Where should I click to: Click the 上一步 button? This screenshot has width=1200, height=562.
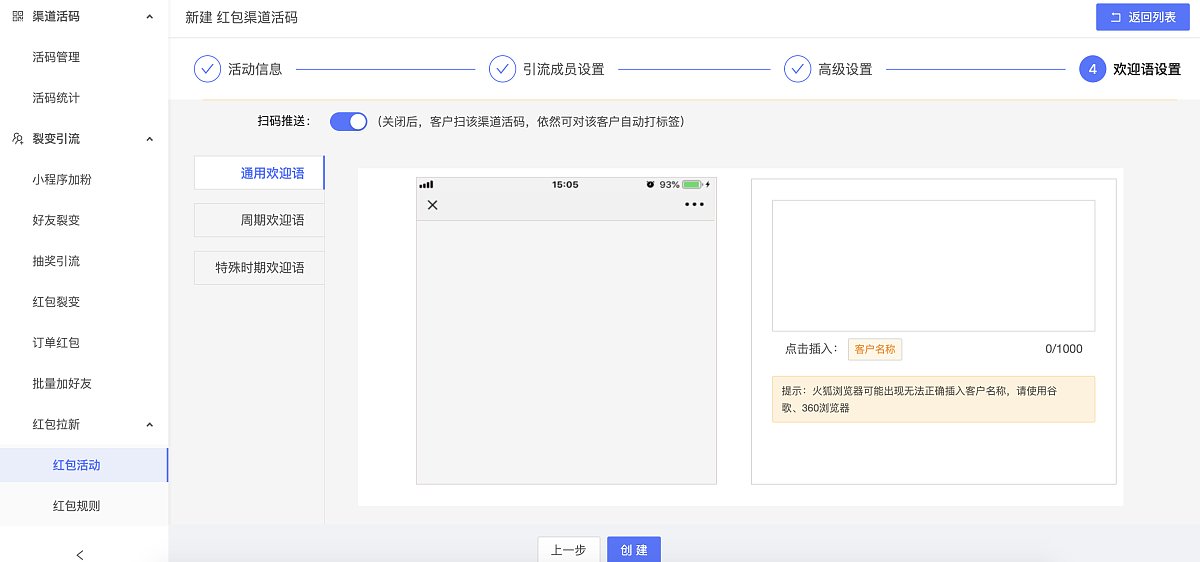(568, 550)
